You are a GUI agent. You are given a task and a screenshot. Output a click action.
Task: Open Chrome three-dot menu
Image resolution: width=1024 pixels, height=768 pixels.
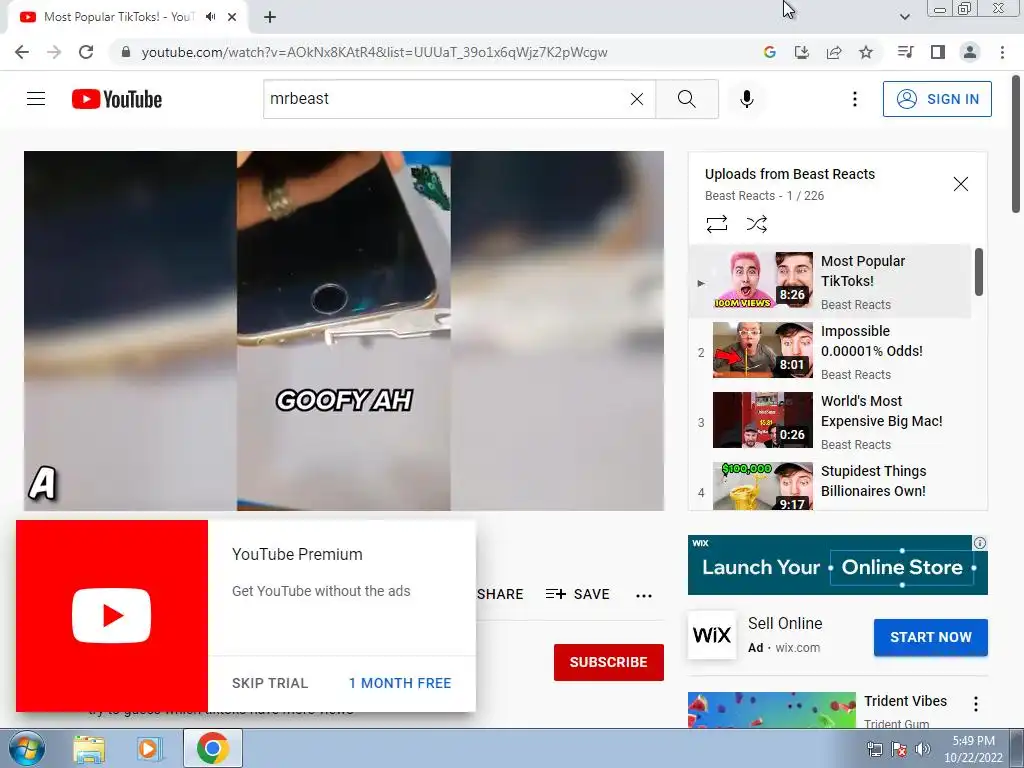[x=1002, y=52]
